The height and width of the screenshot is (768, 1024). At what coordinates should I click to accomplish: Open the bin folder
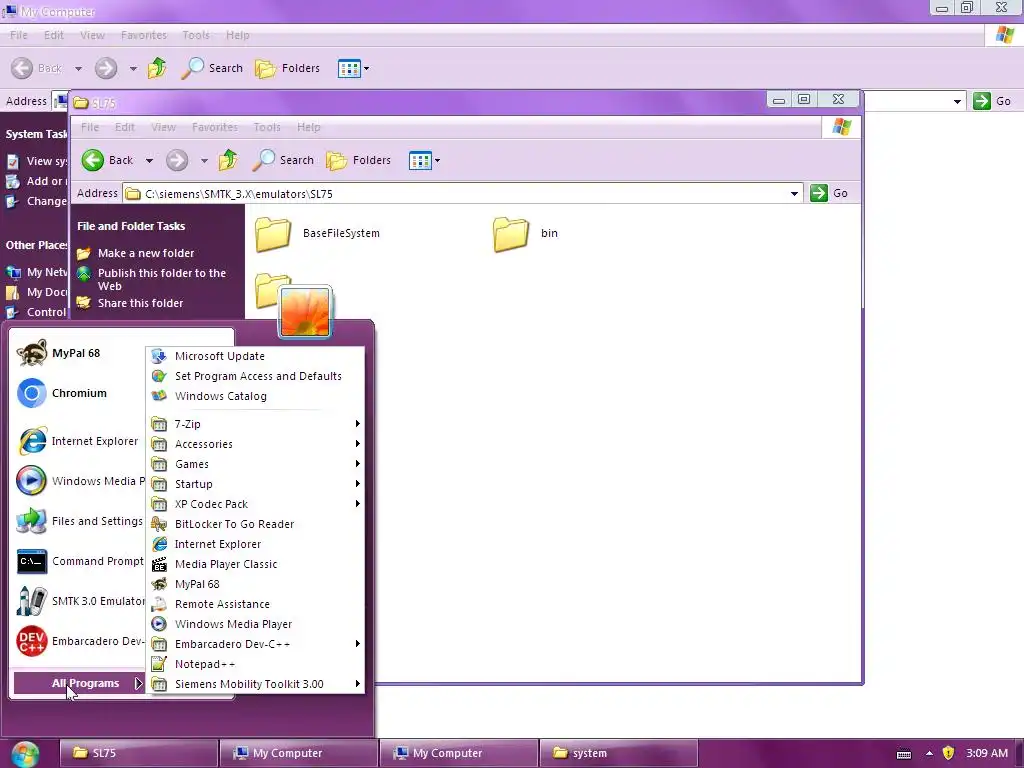526,234
